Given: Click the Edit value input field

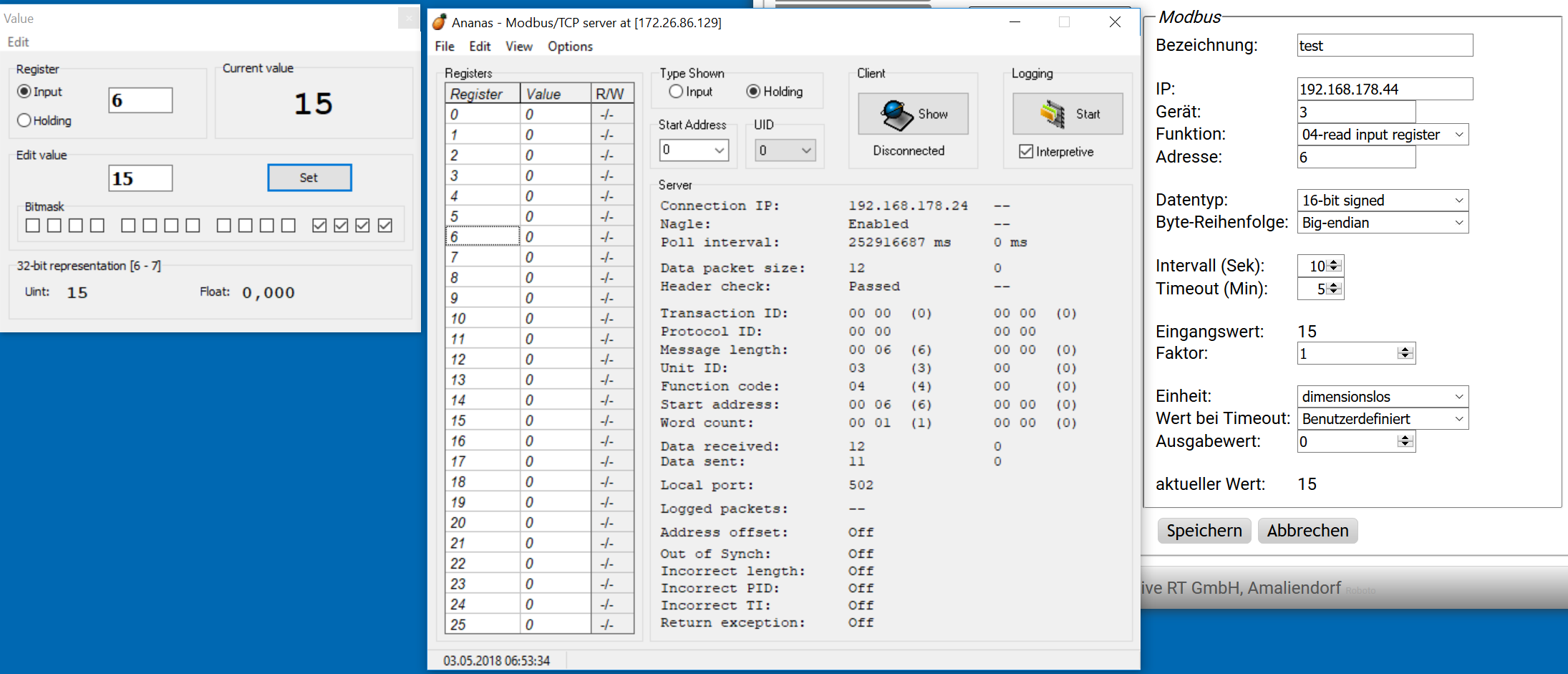Looking at the screenshot, I should coord(140,178).
